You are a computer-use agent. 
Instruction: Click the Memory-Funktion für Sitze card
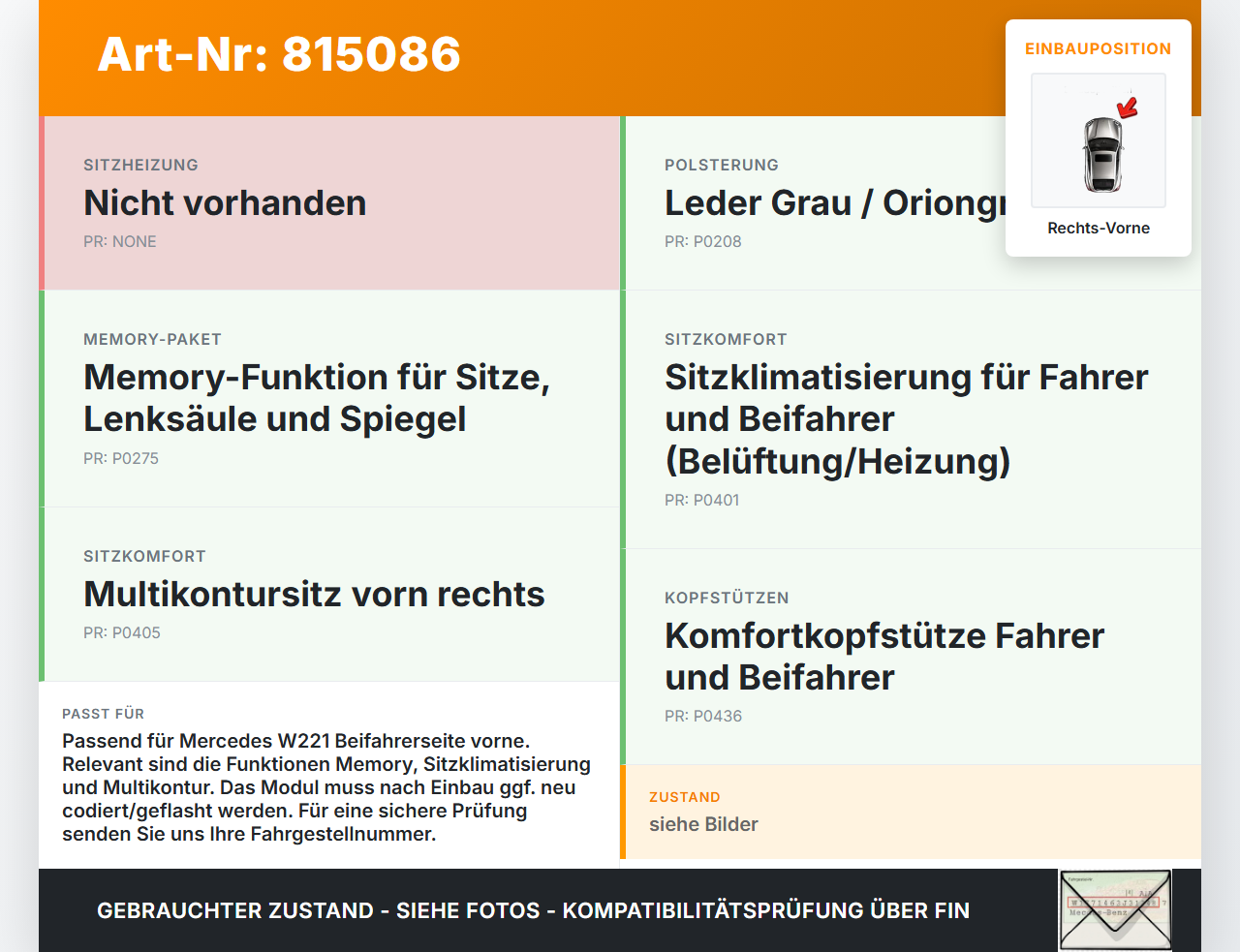[x=329, y=399]
